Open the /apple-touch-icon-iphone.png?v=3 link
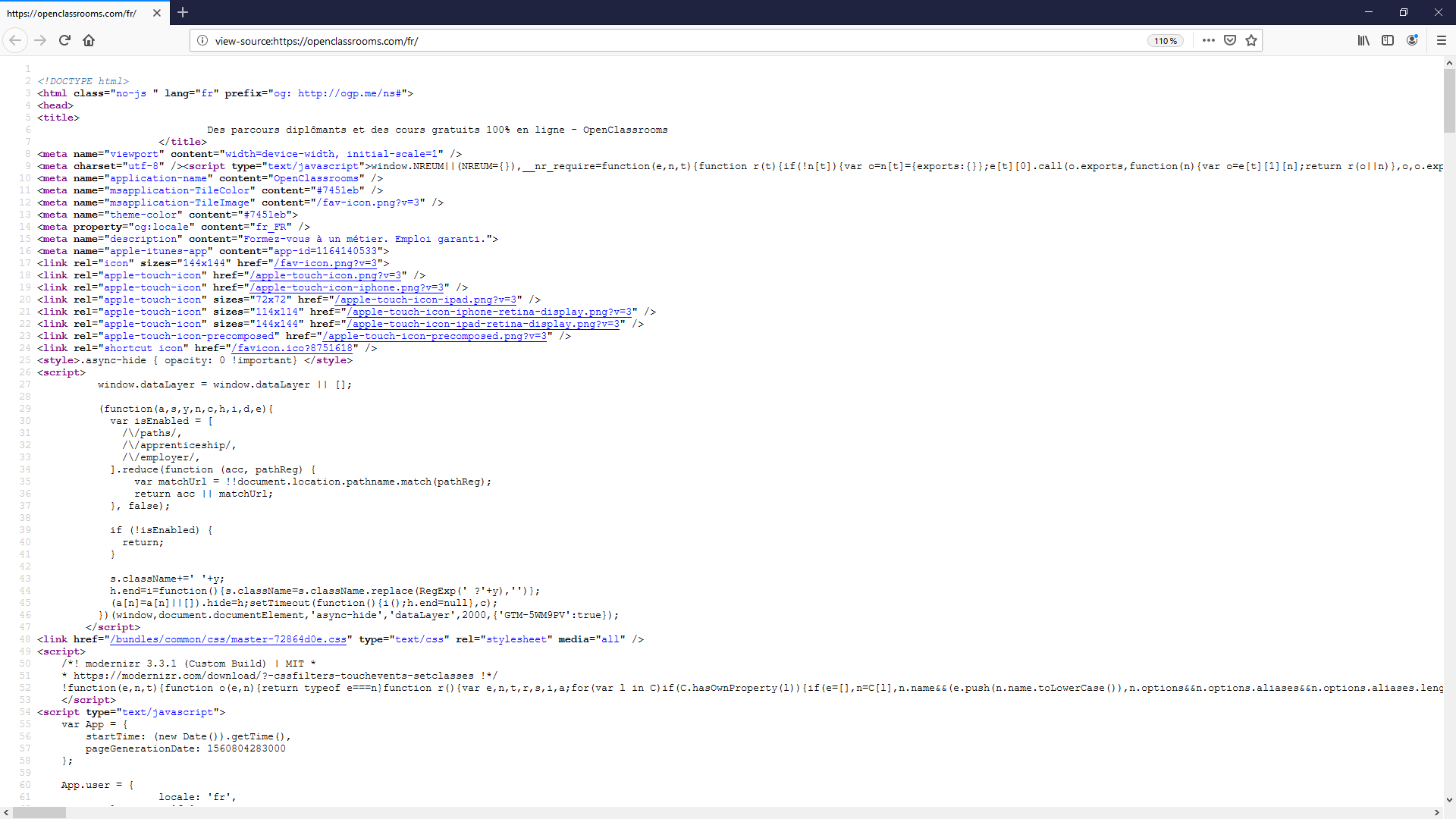The width and height of the screenshot is (1456, 819). pyautogui.click(x=347, y=287)
